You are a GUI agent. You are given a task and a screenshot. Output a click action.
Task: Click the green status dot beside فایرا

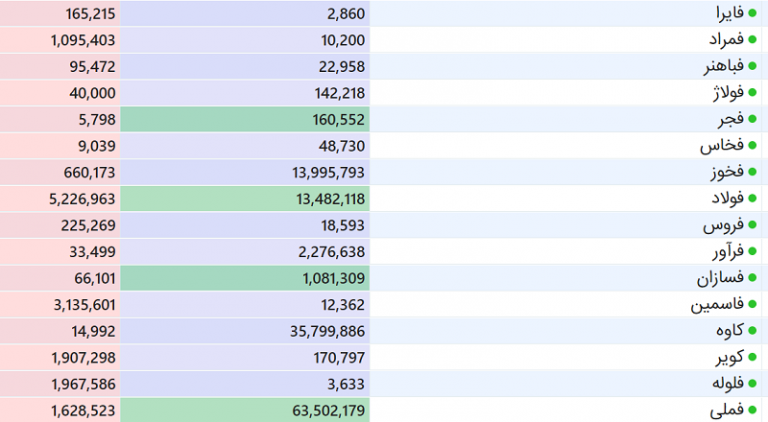point(752,13)
